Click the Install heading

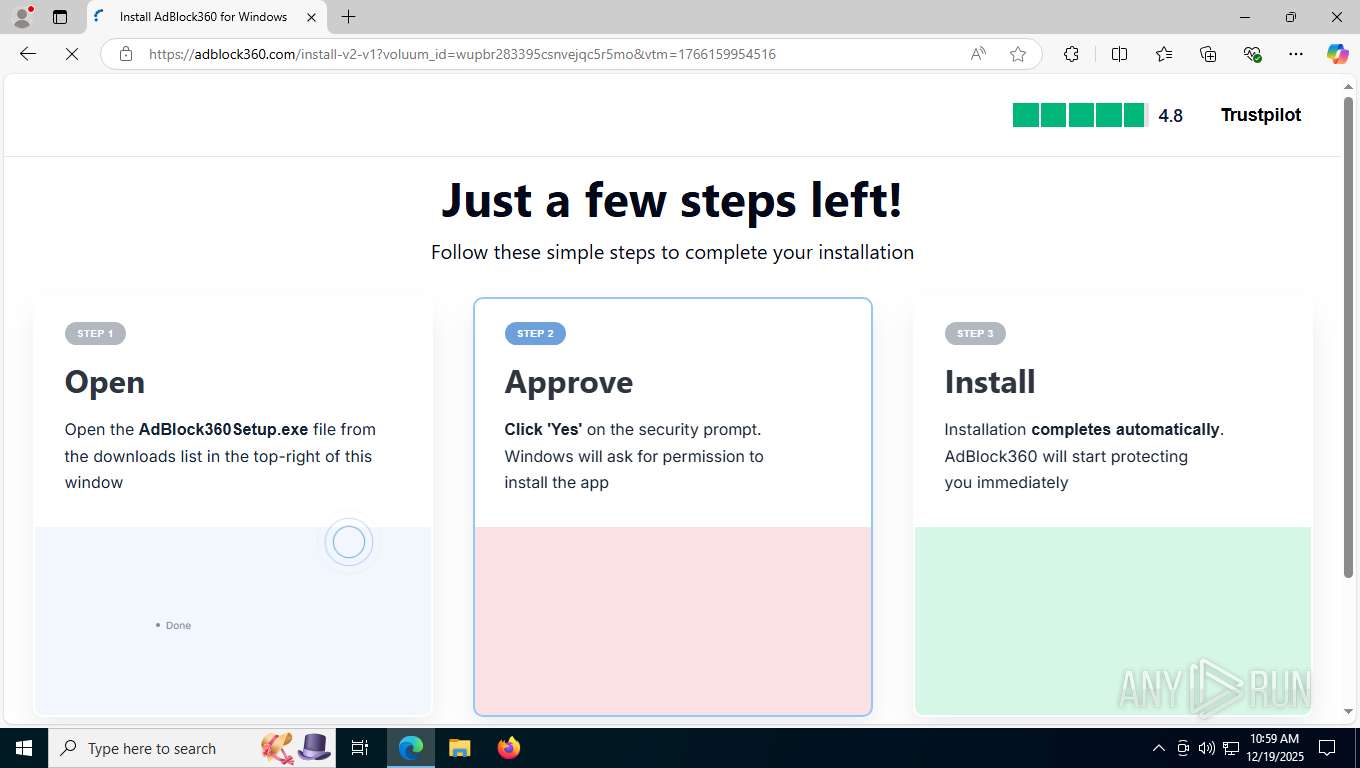[990, 382]
